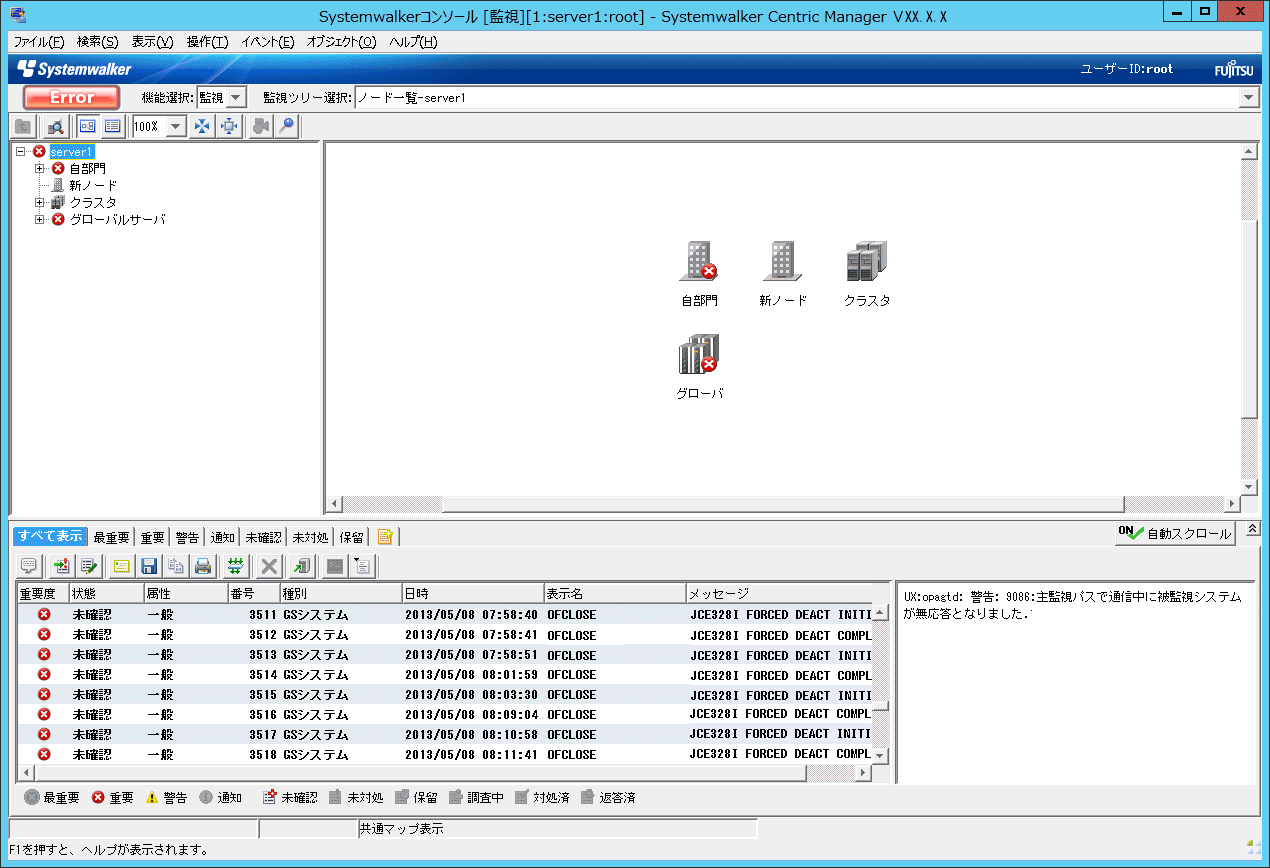Switch to the list view toolbar icon

tap(113, 127)
